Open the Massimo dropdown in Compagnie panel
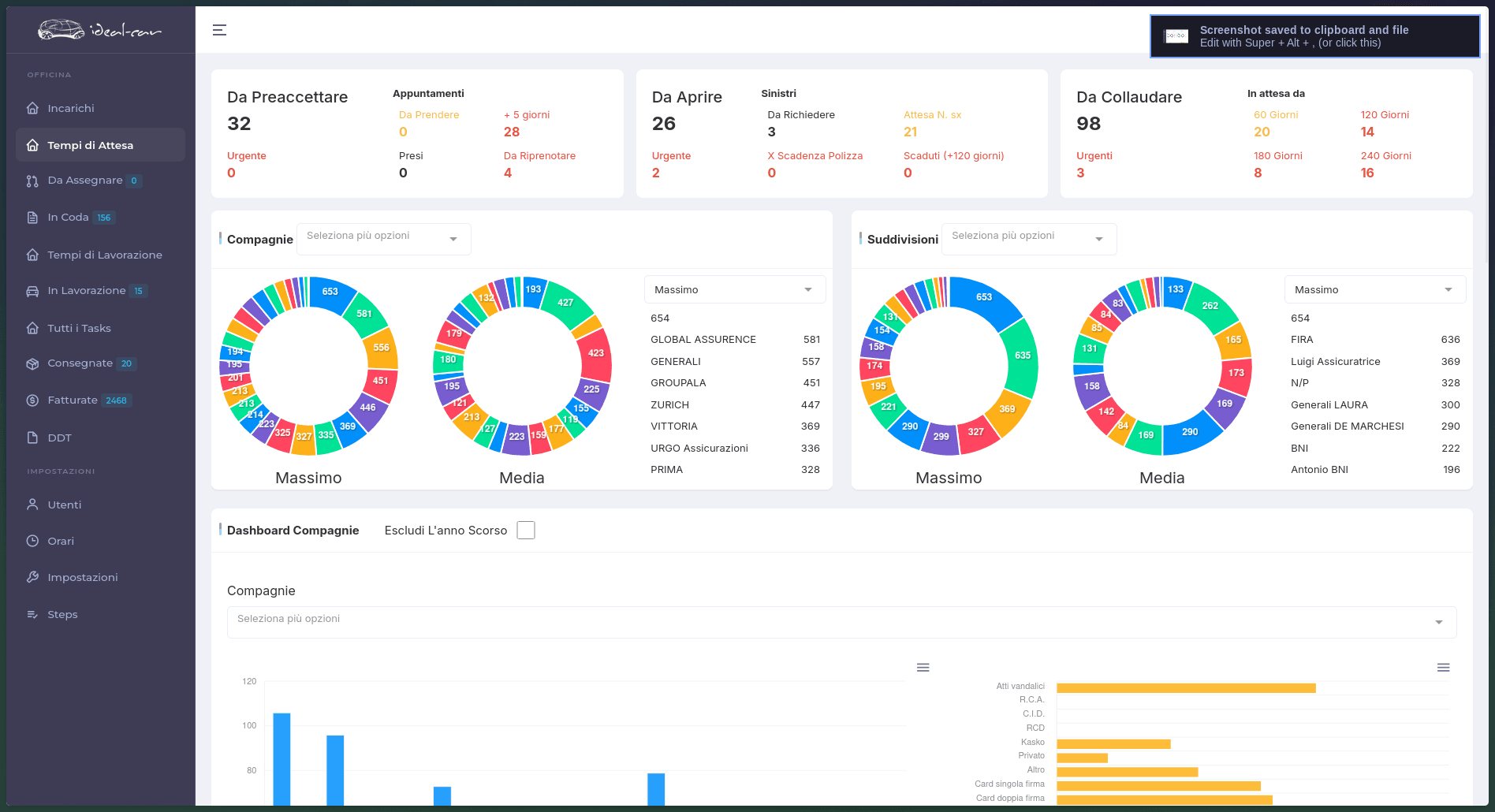1495x812 pixels. point(735,289)
